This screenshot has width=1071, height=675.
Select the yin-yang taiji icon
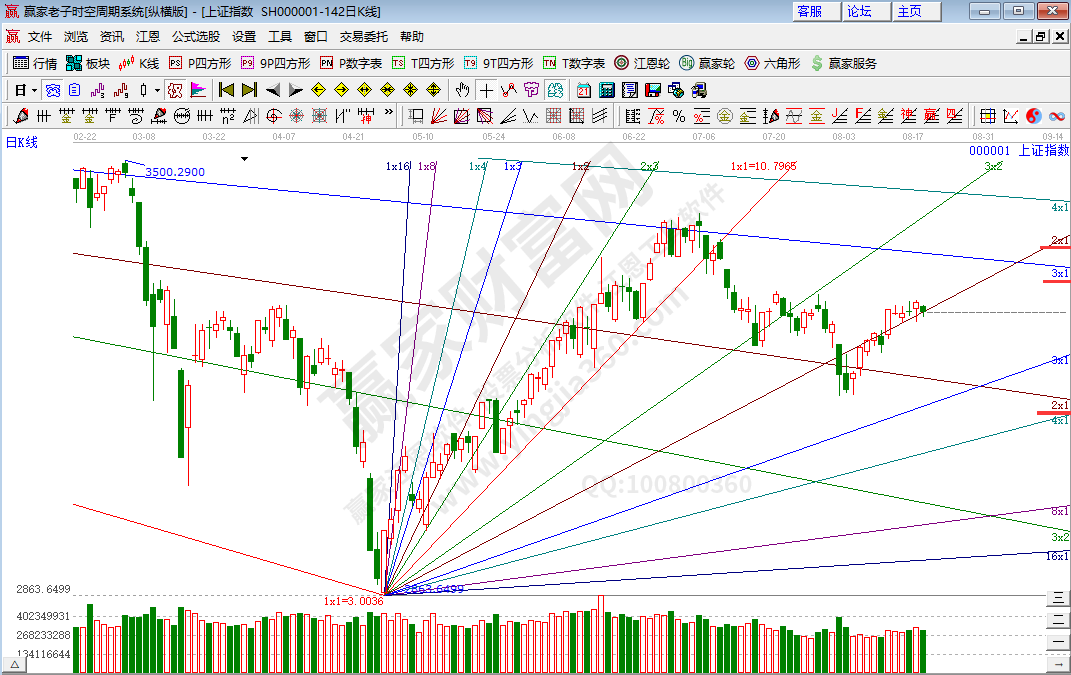(1034, 115)
